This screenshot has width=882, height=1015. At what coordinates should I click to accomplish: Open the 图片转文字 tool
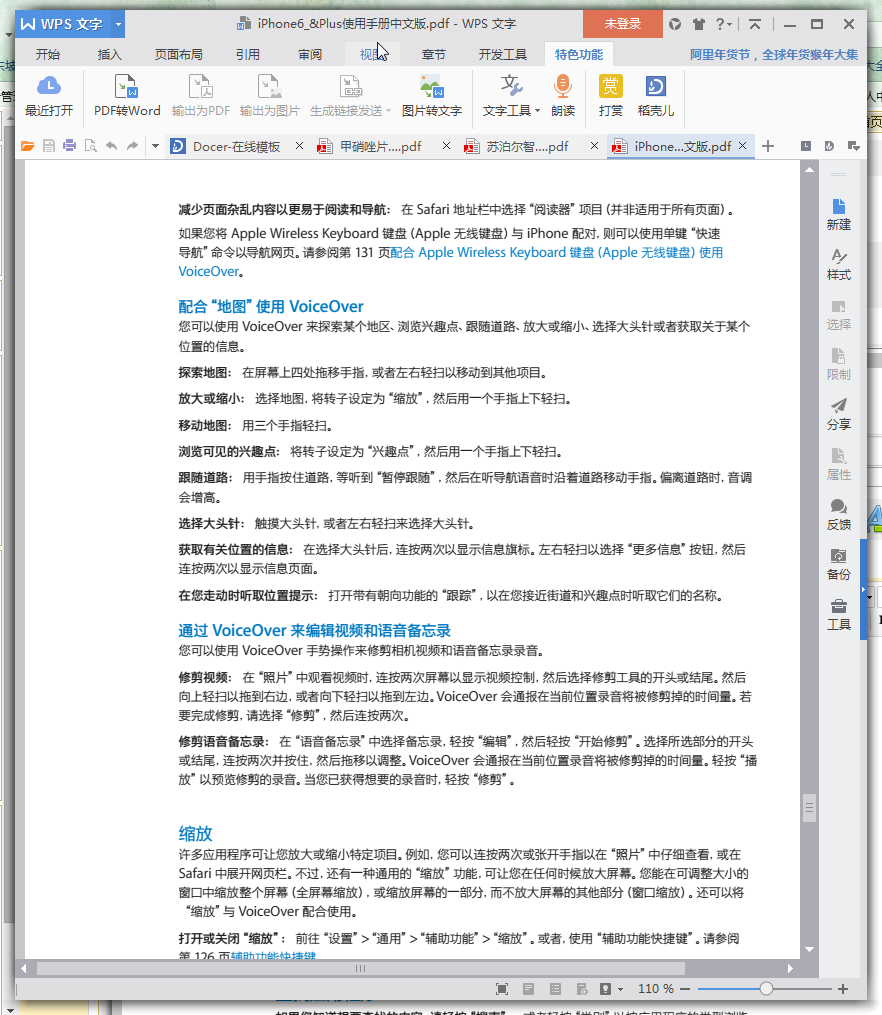(431, 87)
